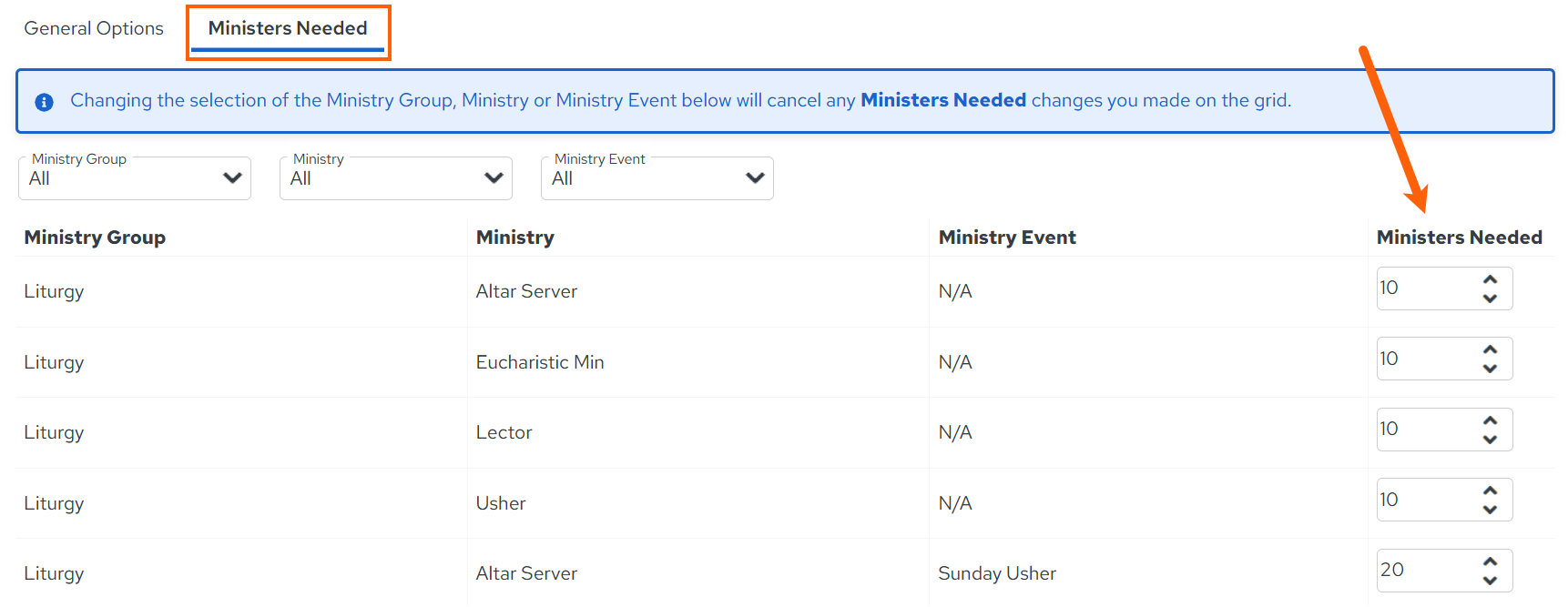Click the Ministers Needed input for Lector
This screenshot has height=607, width=1568.
click(x=1426, y=429)
